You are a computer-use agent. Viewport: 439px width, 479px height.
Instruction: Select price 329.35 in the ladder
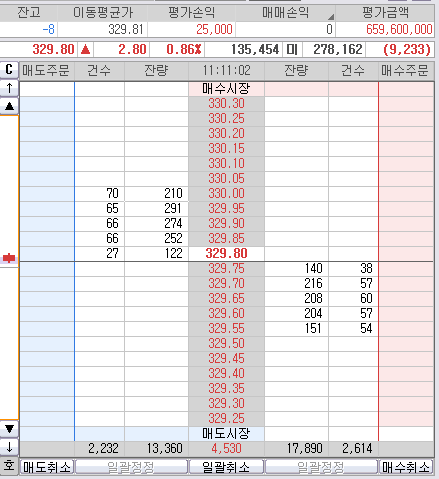226,389
